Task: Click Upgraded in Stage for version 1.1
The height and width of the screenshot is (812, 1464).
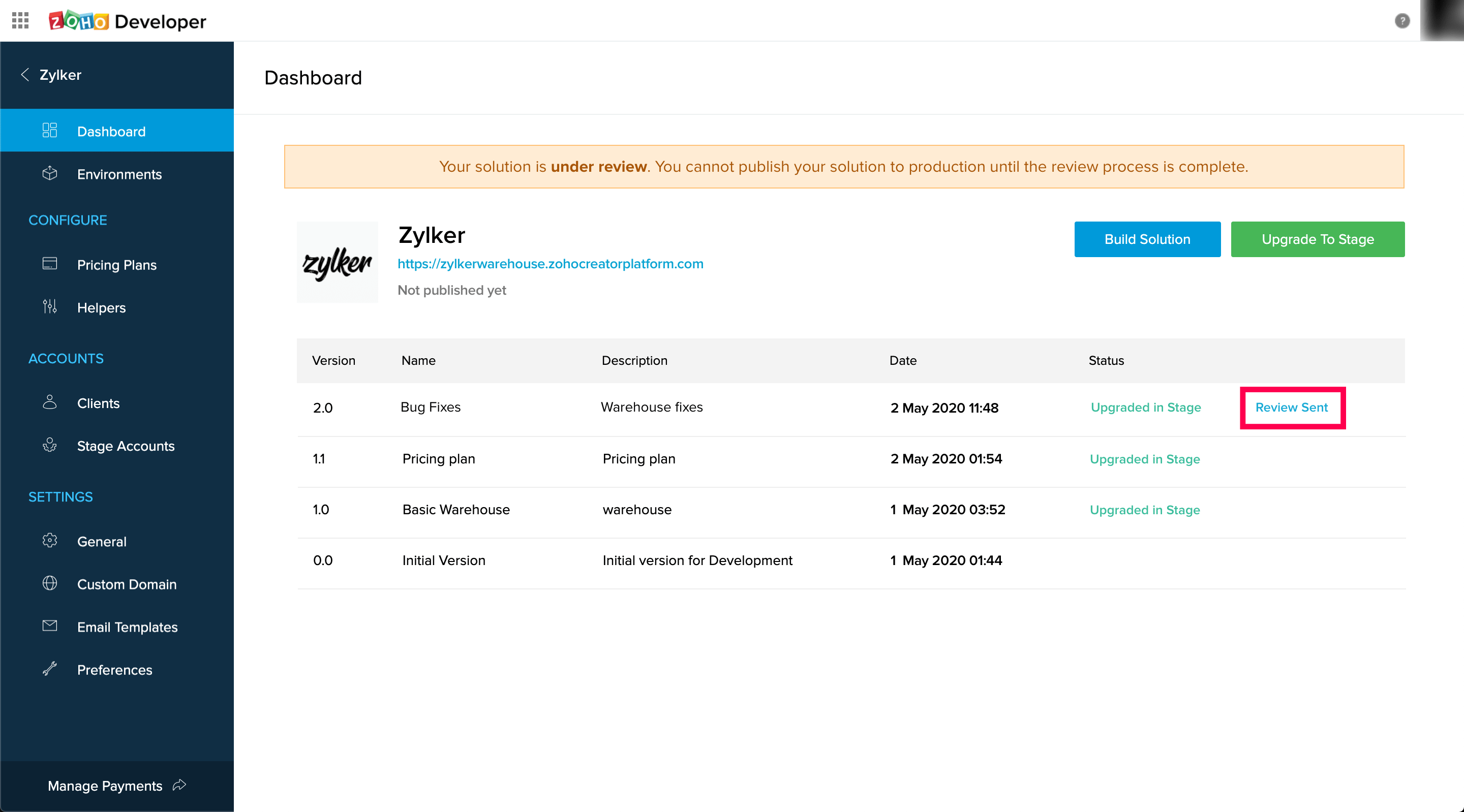Action: click(x=1145, y=459)
